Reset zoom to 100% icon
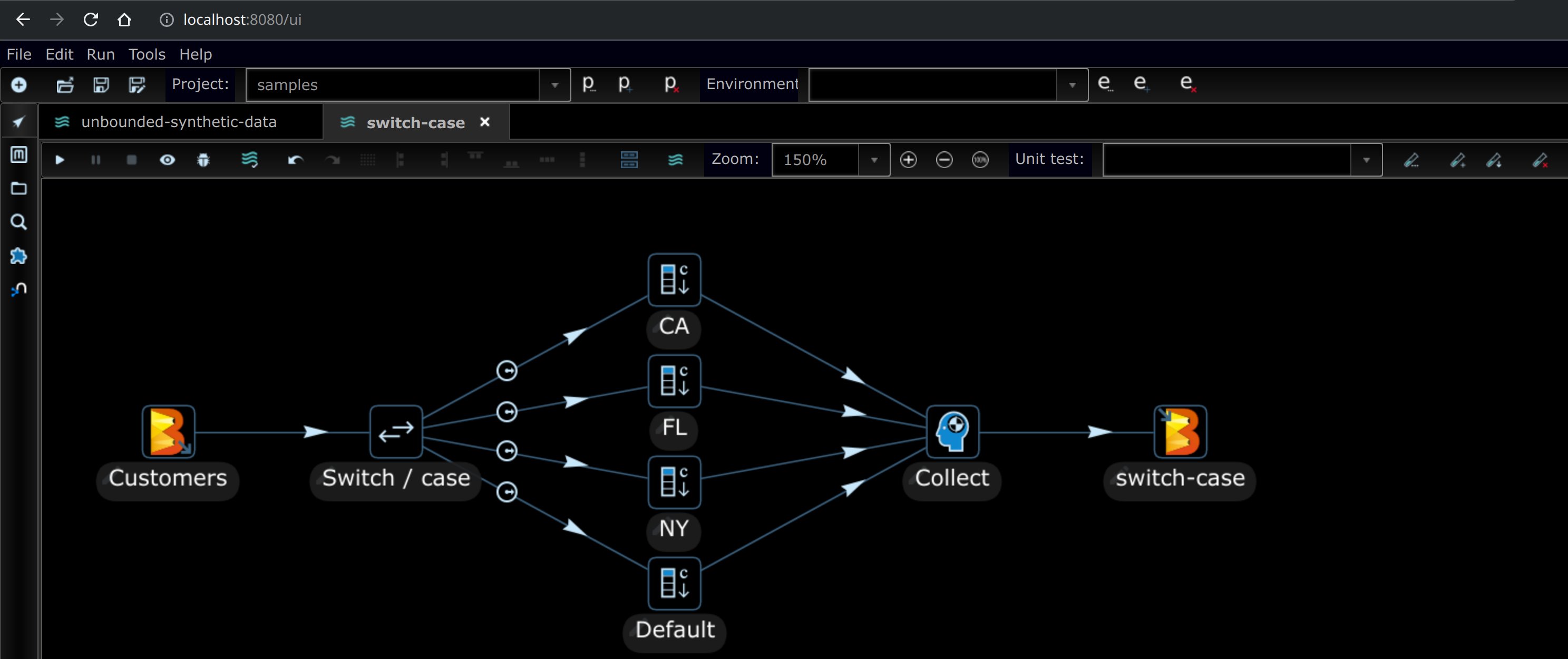Image resolution: width=1568 pixels, height=659 pixels. [980, 160]
